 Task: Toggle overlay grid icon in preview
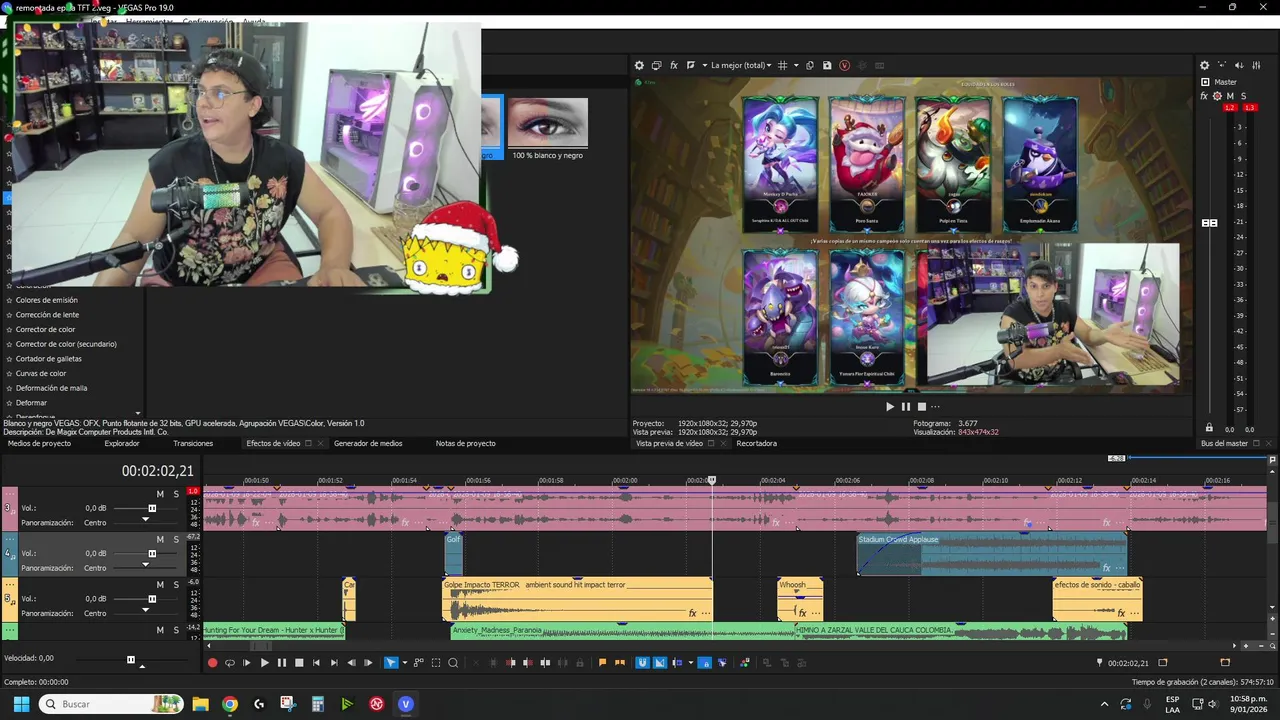tap(782, 65)
